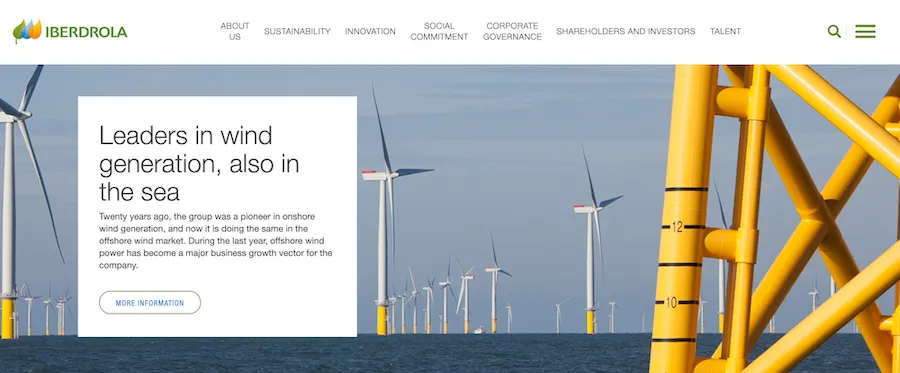Viewport: 900px width, 373px height.
Task: Open the About Us menu
Action: (x=235, y=32)
